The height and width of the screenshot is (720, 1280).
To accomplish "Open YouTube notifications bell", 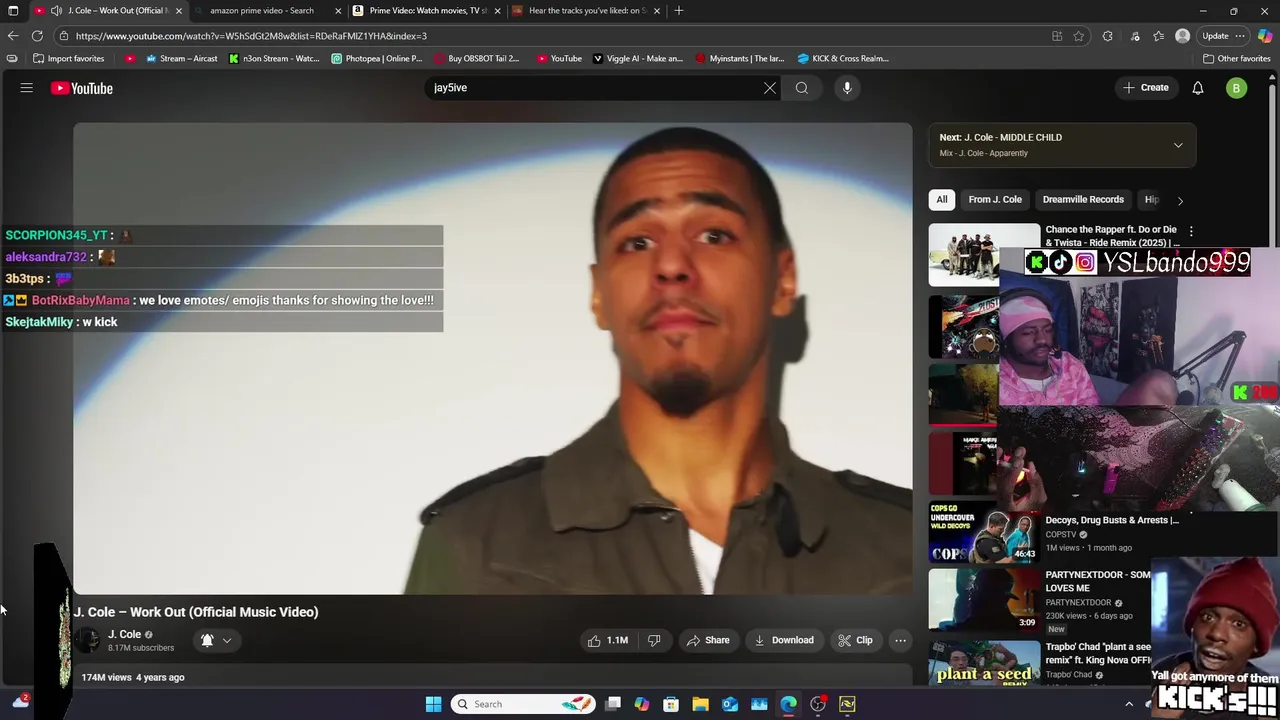I will click(1198, 88).
